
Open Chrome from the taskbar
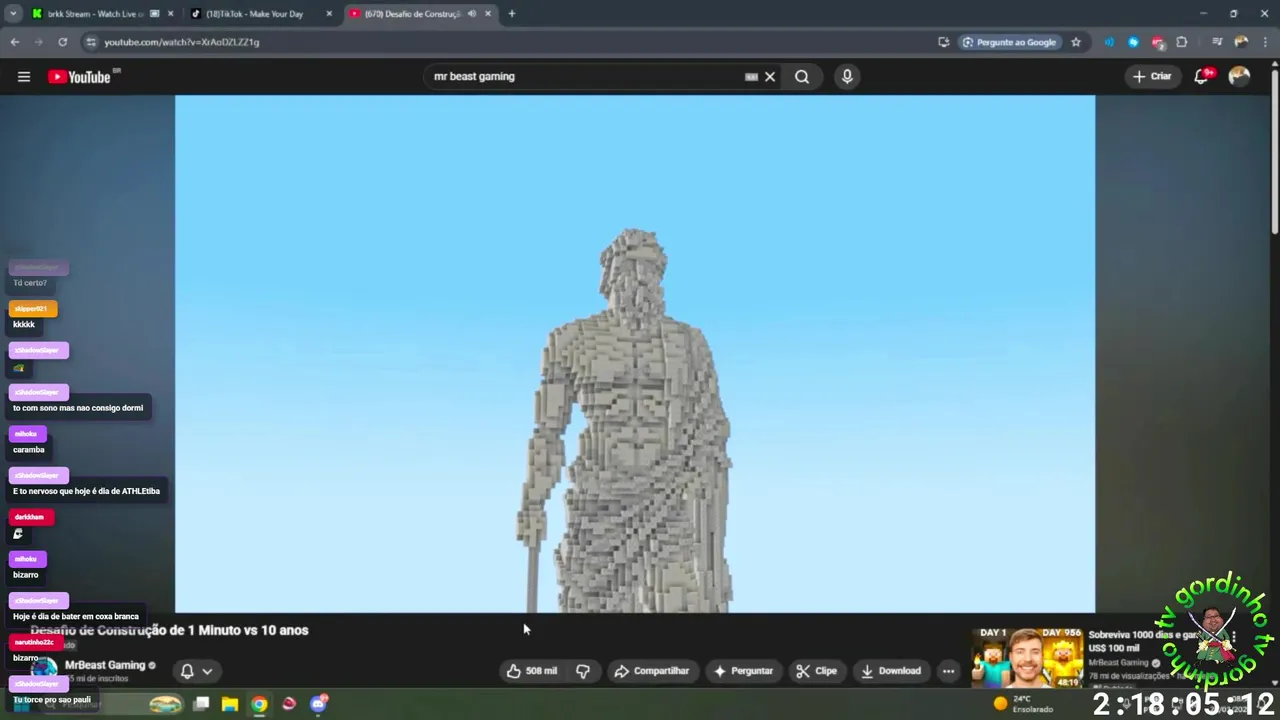(x=259, y=704)
